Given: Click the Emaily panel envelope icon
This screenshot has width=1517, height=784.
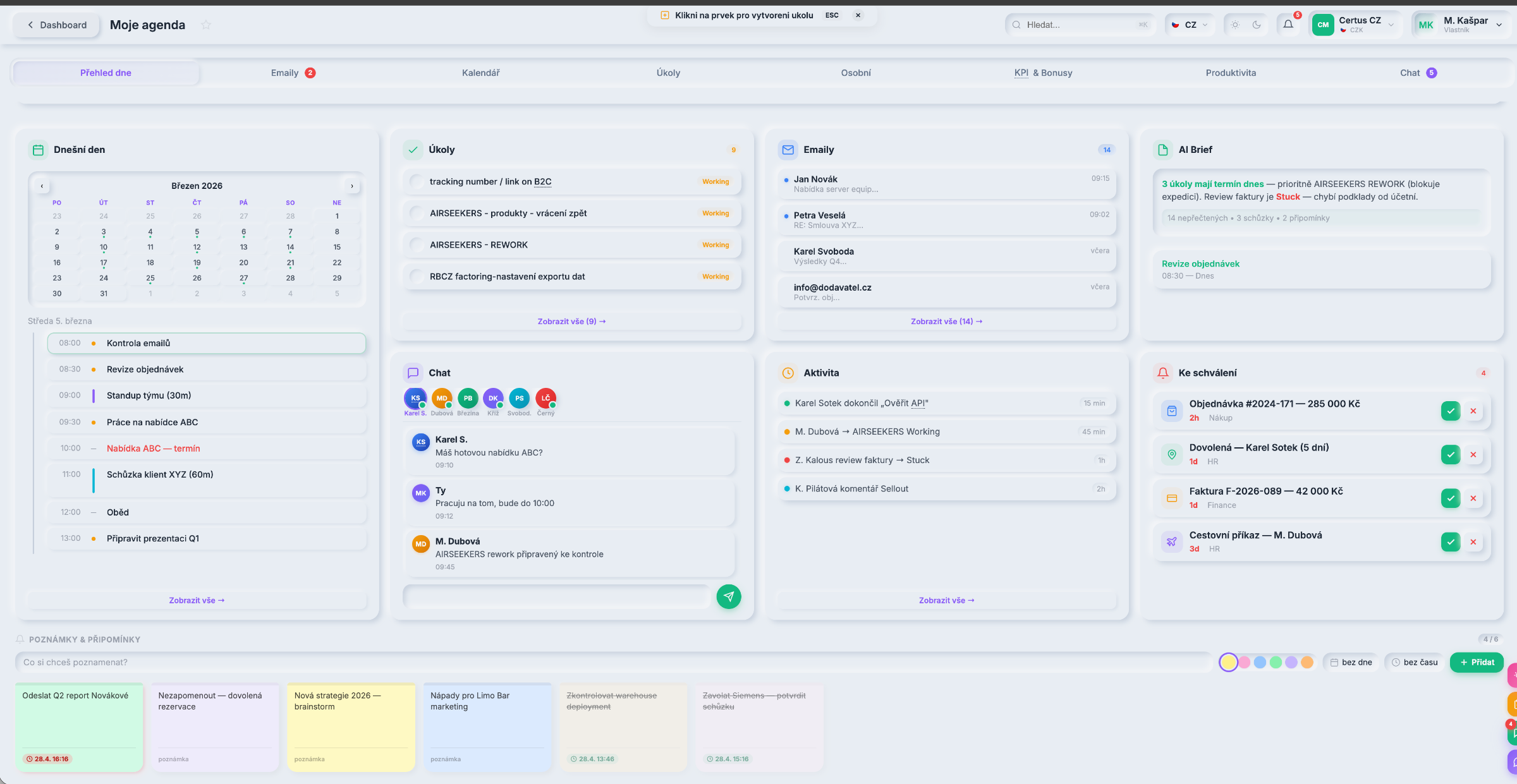Looking at the screenshot, I should coord(788,150).
